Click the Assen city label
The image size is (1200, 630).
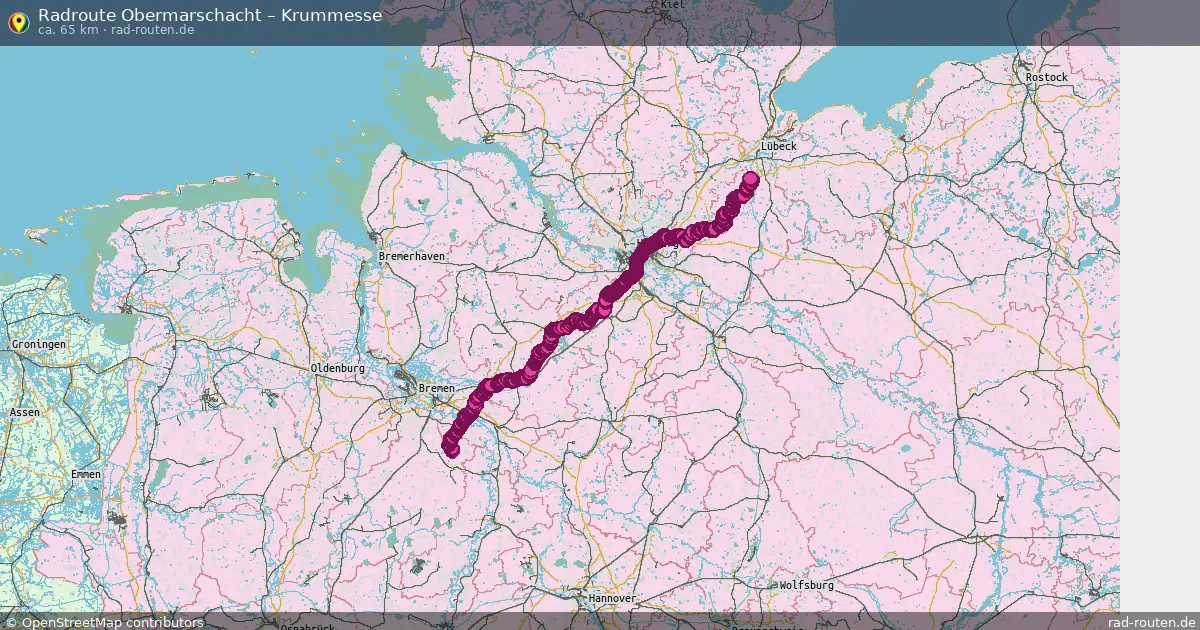(25, 412)
